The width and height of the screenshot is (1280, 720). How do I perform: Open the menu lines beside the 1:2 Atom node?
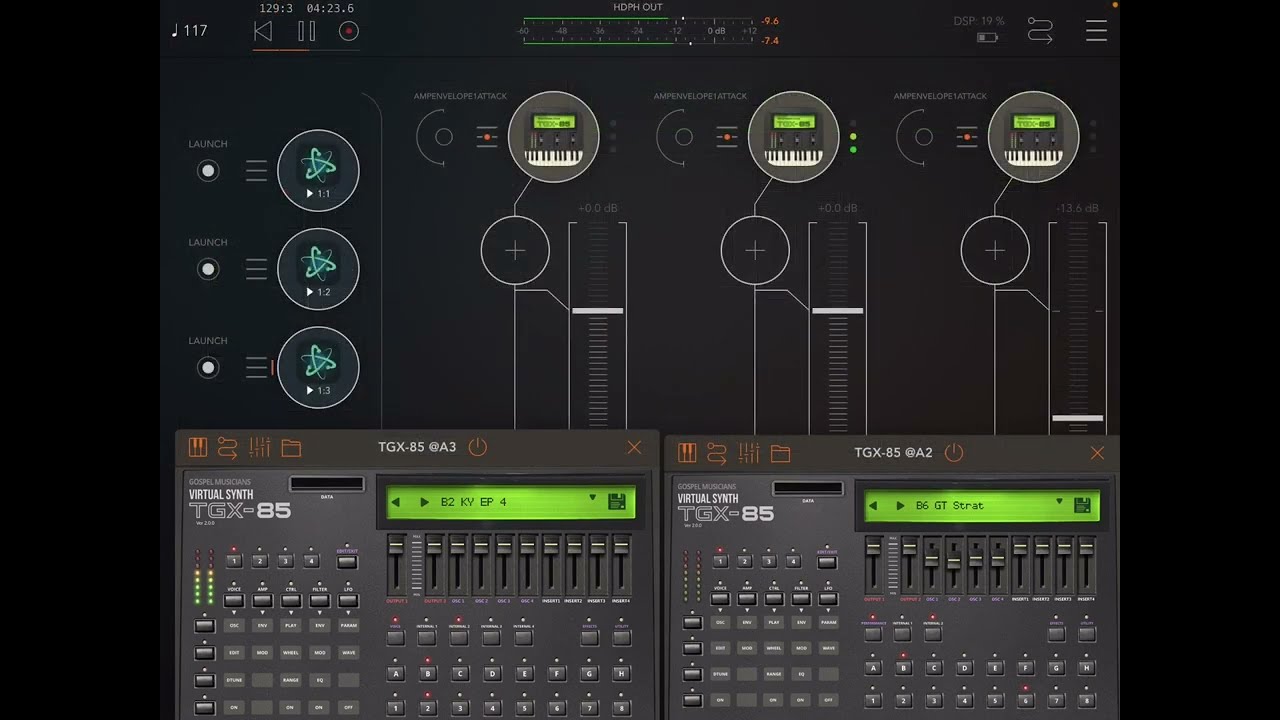click(x=257, y=269)
